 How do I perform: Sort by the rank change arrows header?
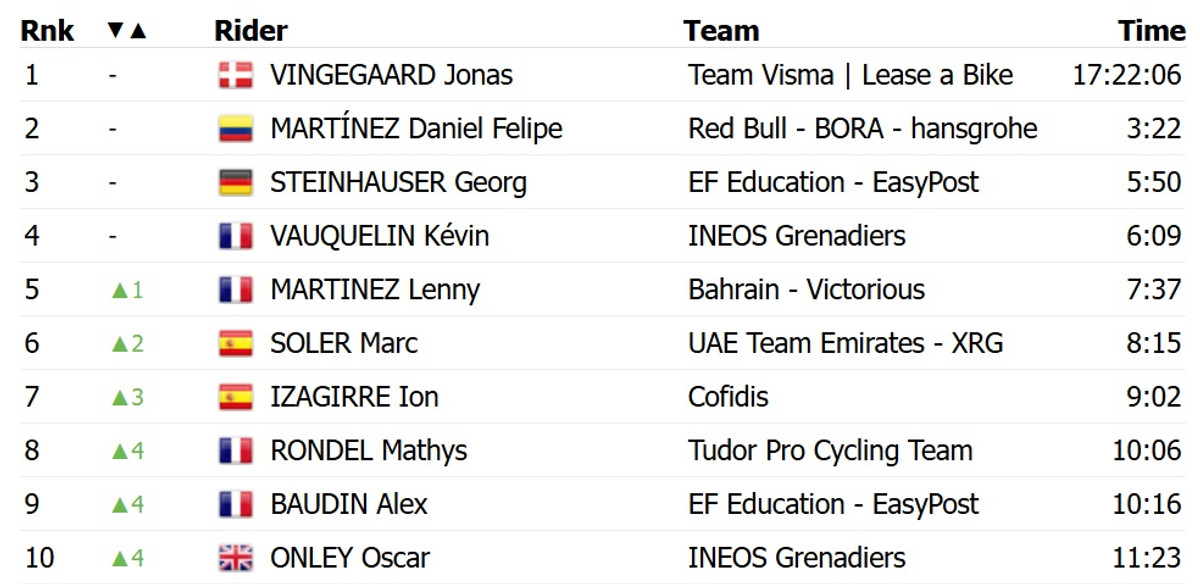tap(127, 31)
